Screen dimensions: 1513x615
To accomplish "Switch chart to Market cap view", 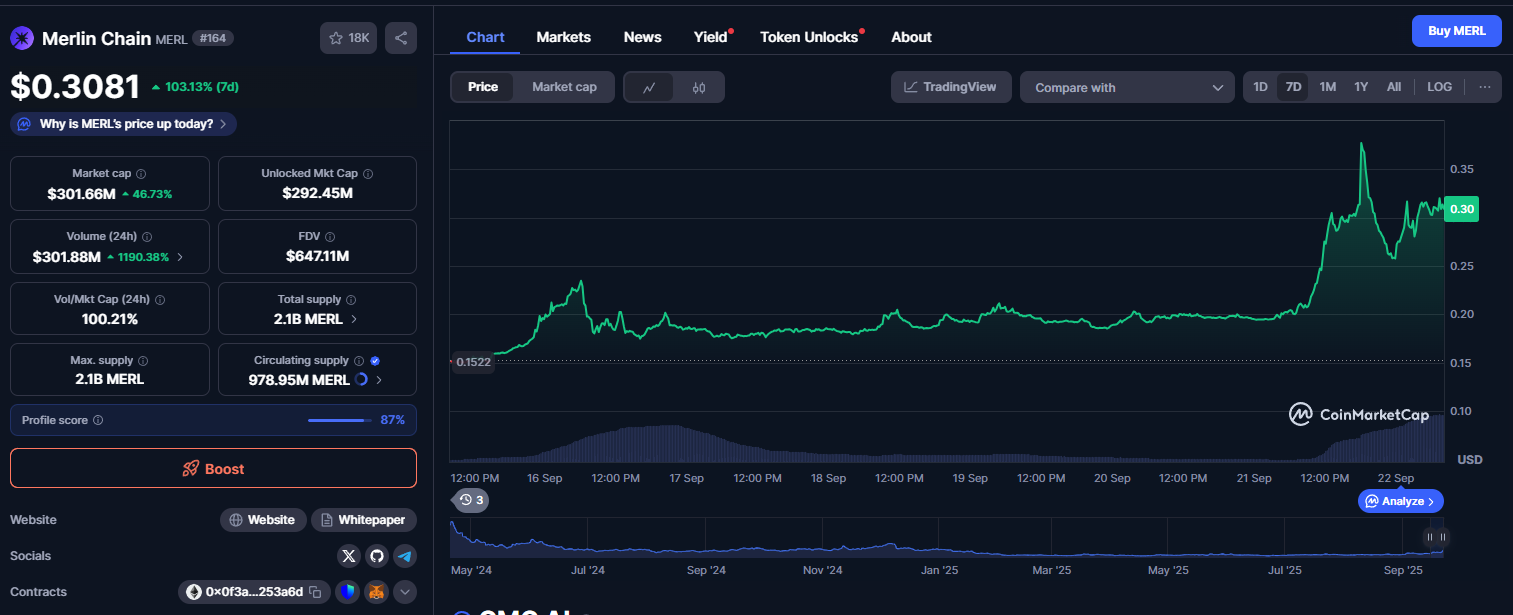I will pos(564,87).
